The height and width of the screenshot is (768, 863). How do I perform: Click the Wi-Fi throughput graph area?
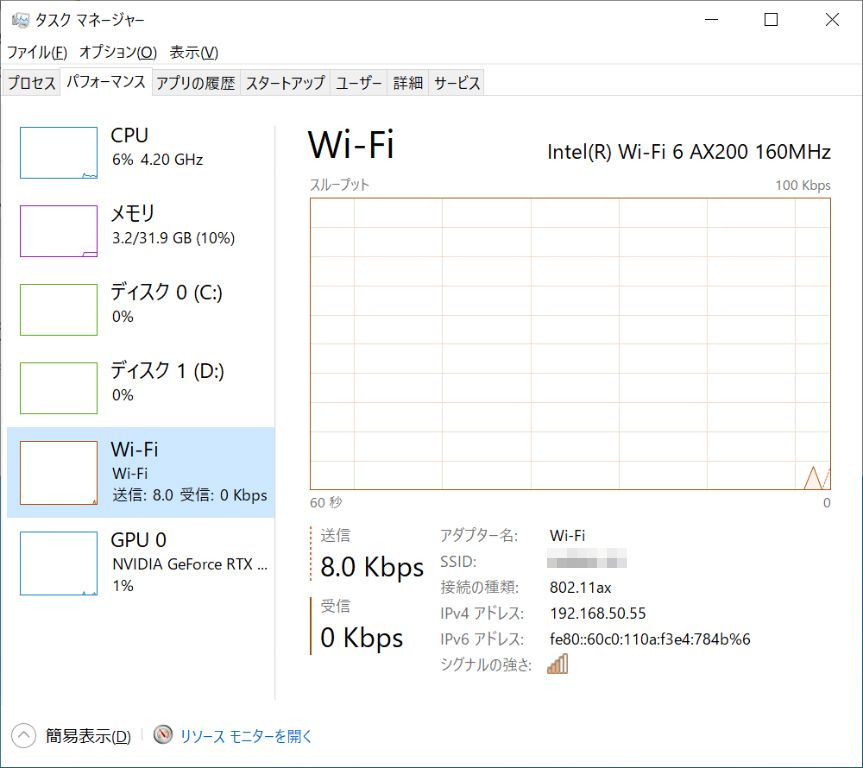[570, 344]
